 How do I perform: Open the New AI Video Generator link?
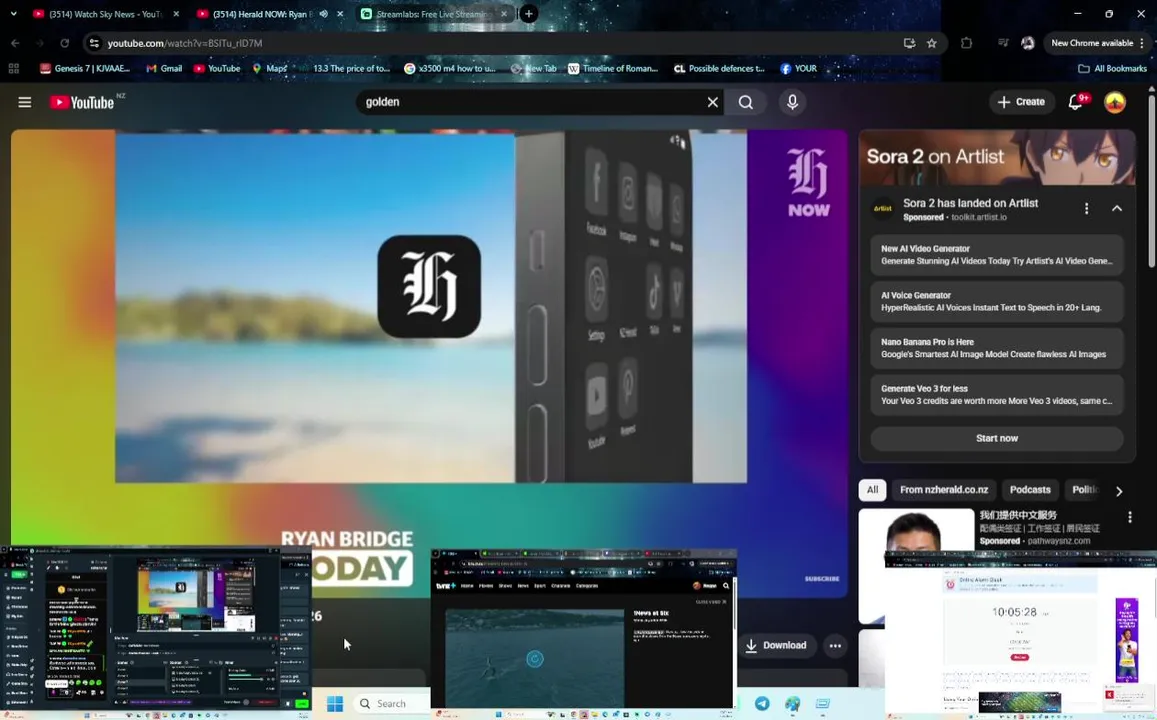coord(996,255)
